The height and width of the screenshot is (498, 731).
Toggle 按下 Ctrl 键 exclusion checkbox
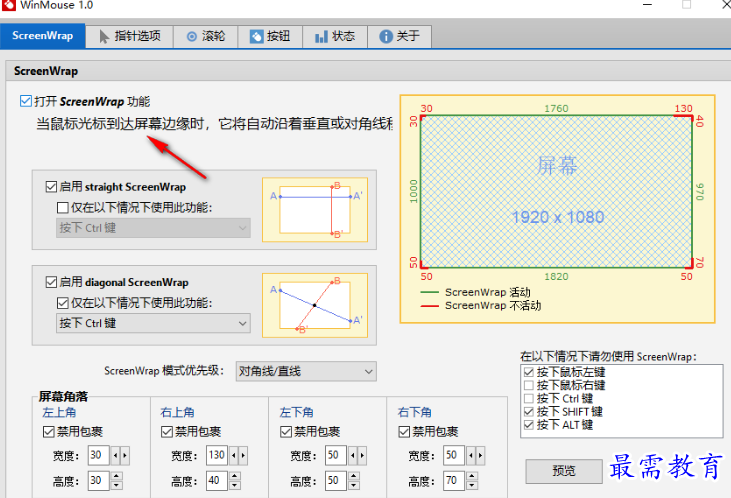pos(529,398)
